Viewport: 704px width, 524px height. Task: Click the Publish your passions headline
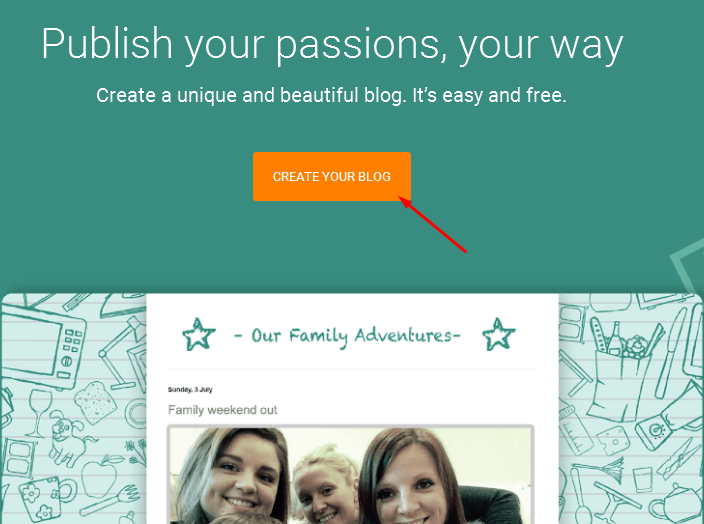[332, 44]
